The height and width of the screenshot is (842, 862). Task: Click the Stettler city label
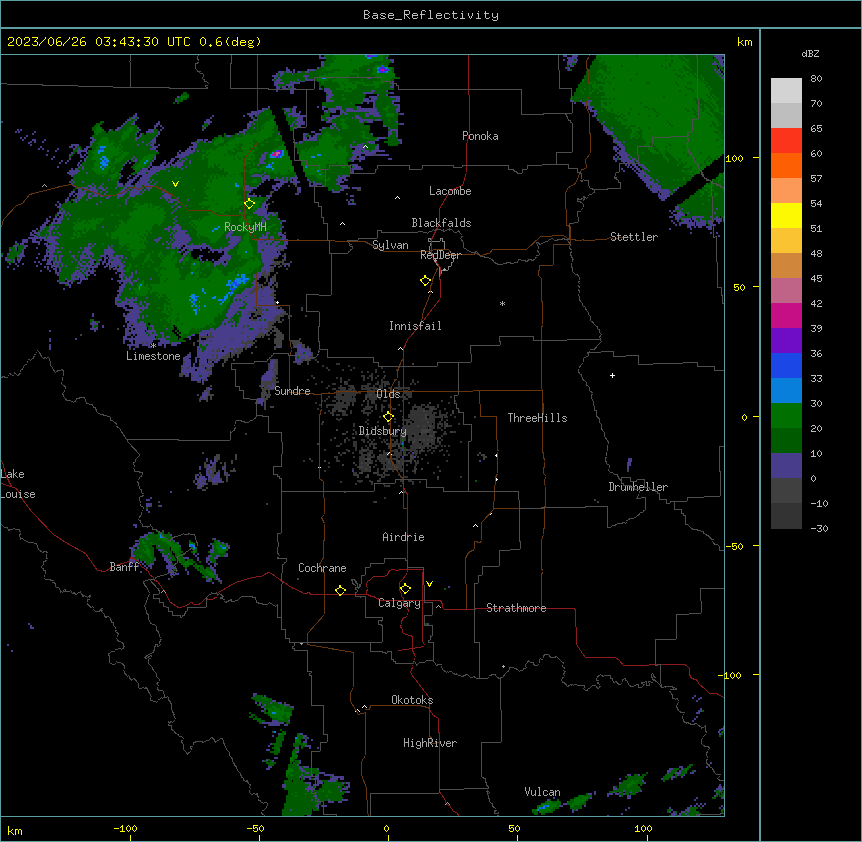click(633, 237)
